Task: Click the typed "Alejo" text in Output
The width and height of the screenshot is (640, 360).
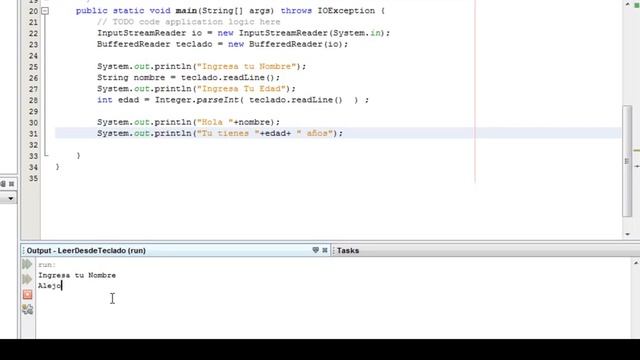Action: [x=49, y=286]
